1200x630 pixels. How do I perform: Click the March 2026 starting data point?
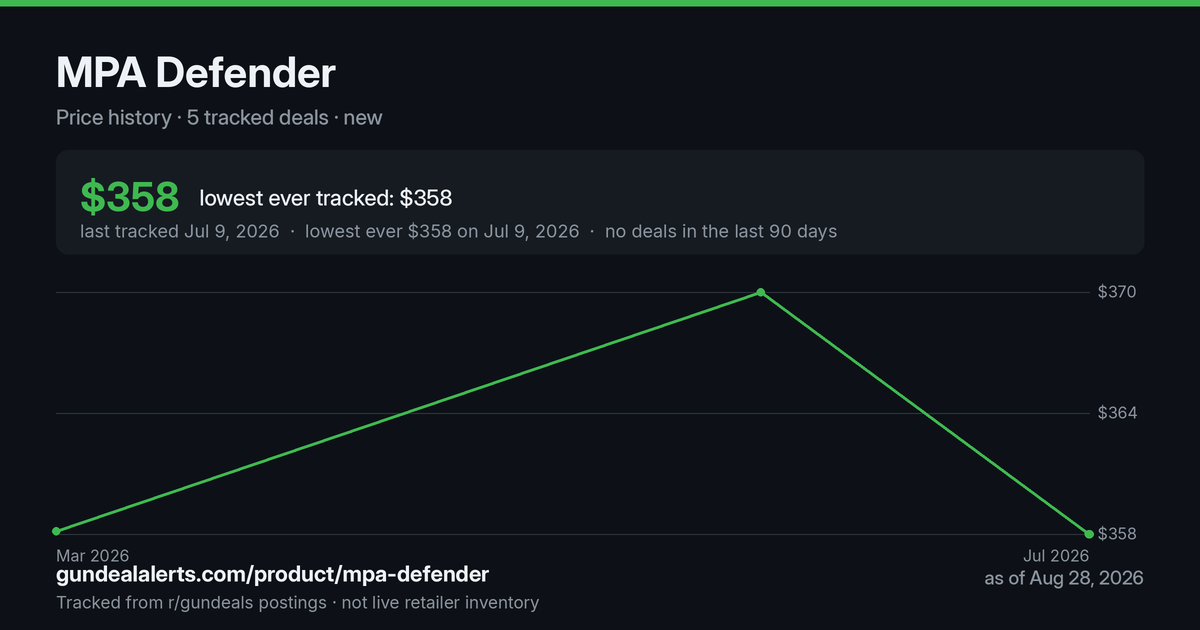coord(56,531)
